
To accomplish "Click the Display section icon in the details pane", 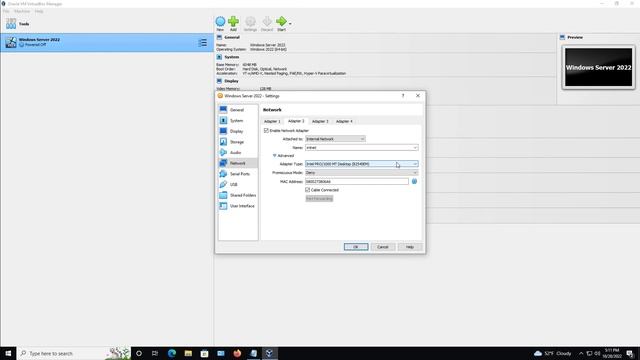I will click(x=219, y=81).
